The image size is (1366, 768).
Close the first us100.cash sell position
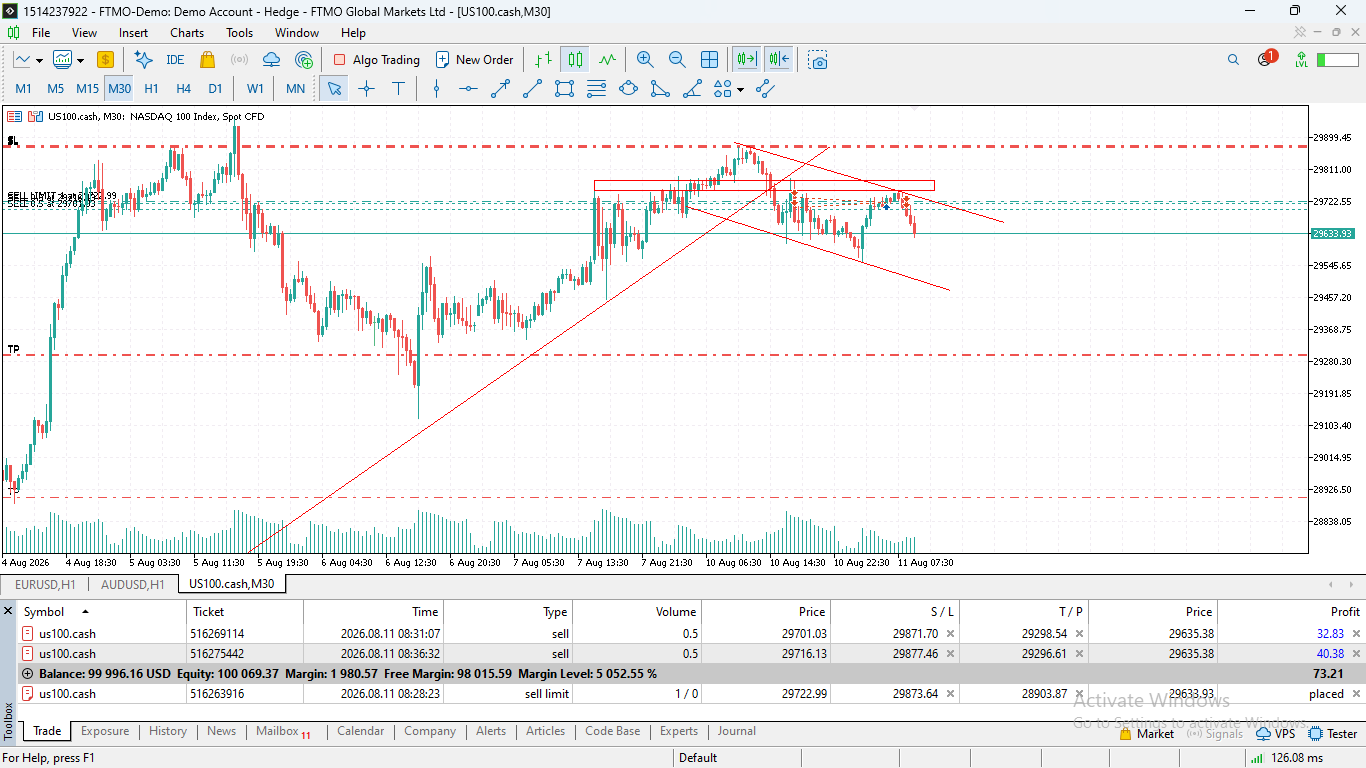(x=1357, y=634)
